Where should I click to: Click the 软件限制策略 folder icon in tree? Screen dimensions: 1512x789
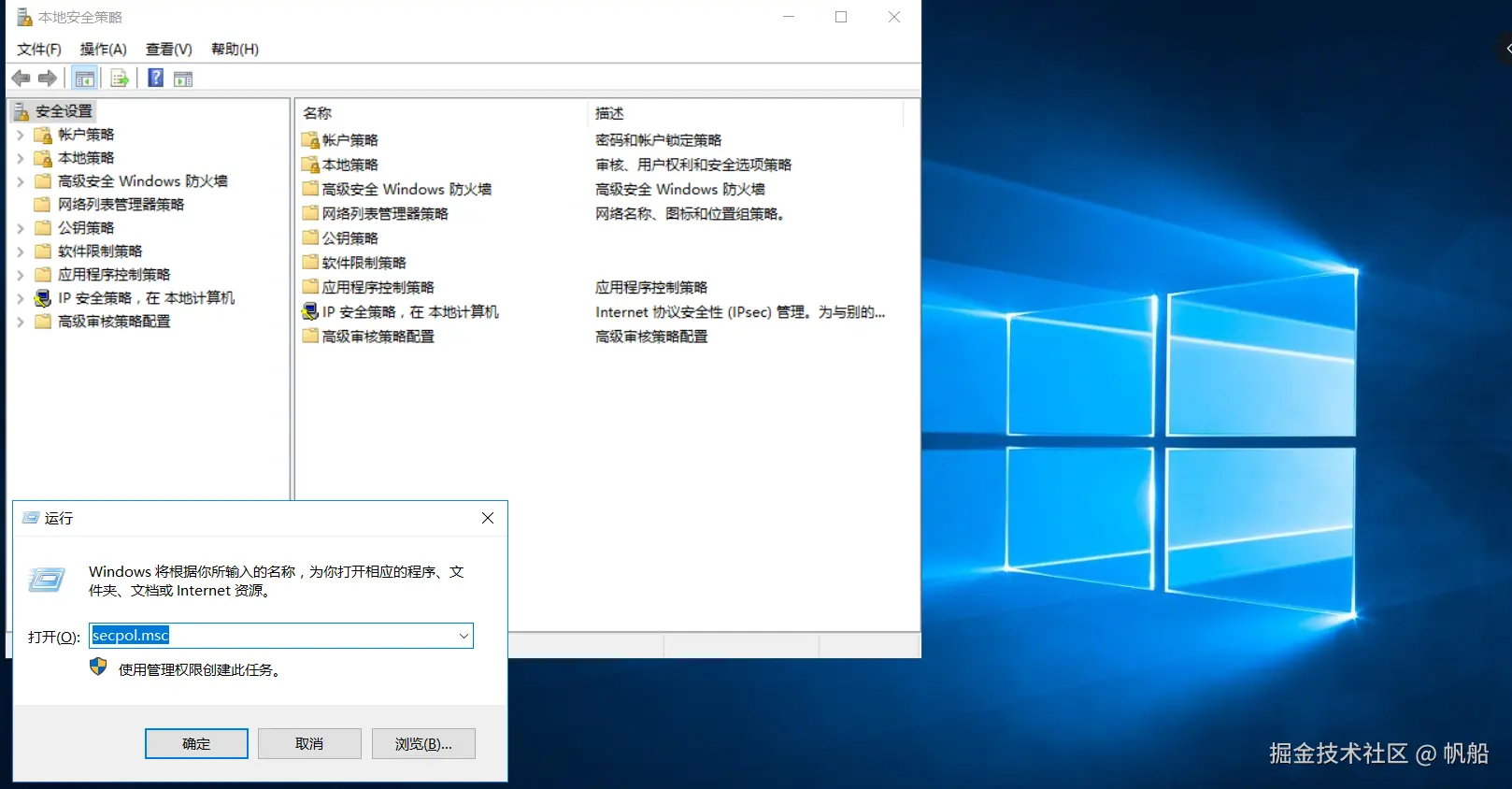pyautogui.click(x=43, y=251)
